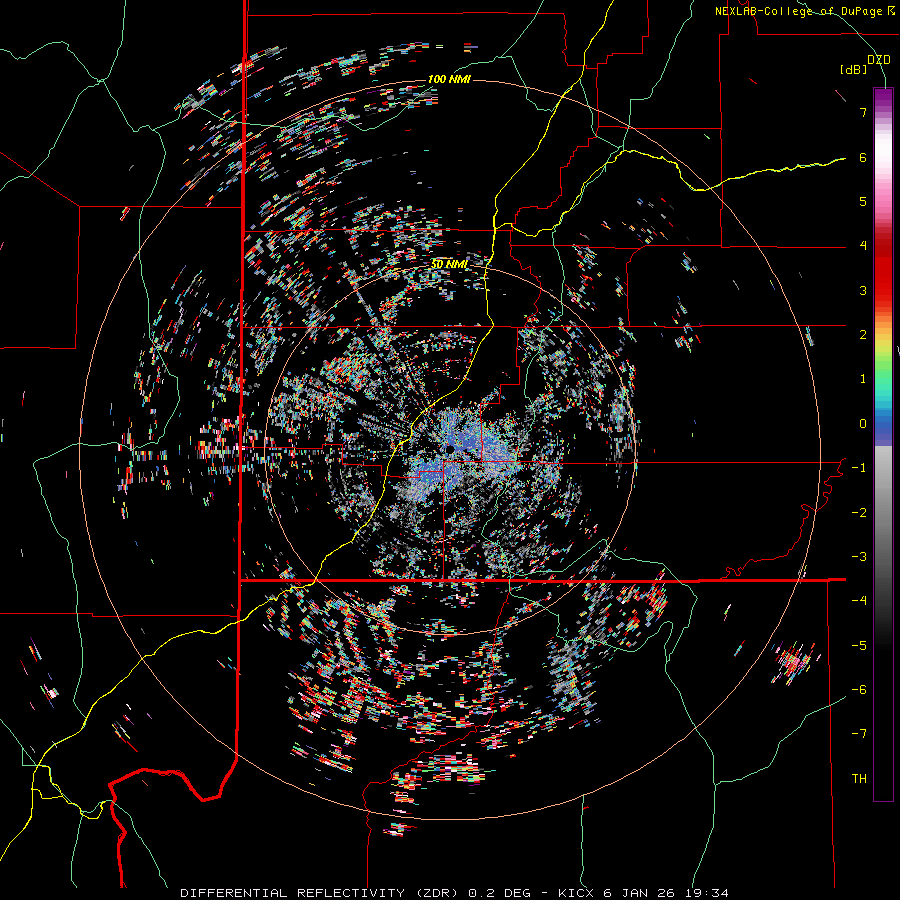Click the 4 value on the color scale
900x900 pixels.
click(x=863, y=246)
